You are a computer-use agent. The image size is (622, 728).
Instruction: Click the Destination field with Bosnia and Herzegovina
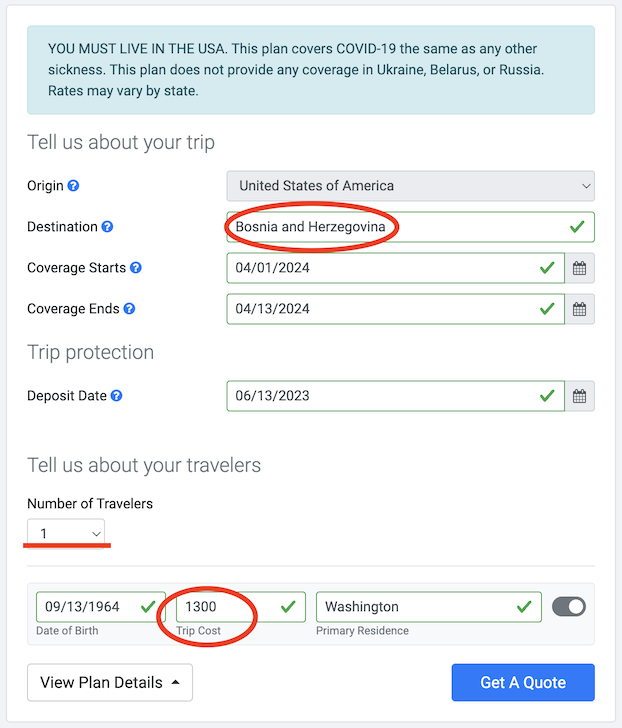[x=410, y=227]
